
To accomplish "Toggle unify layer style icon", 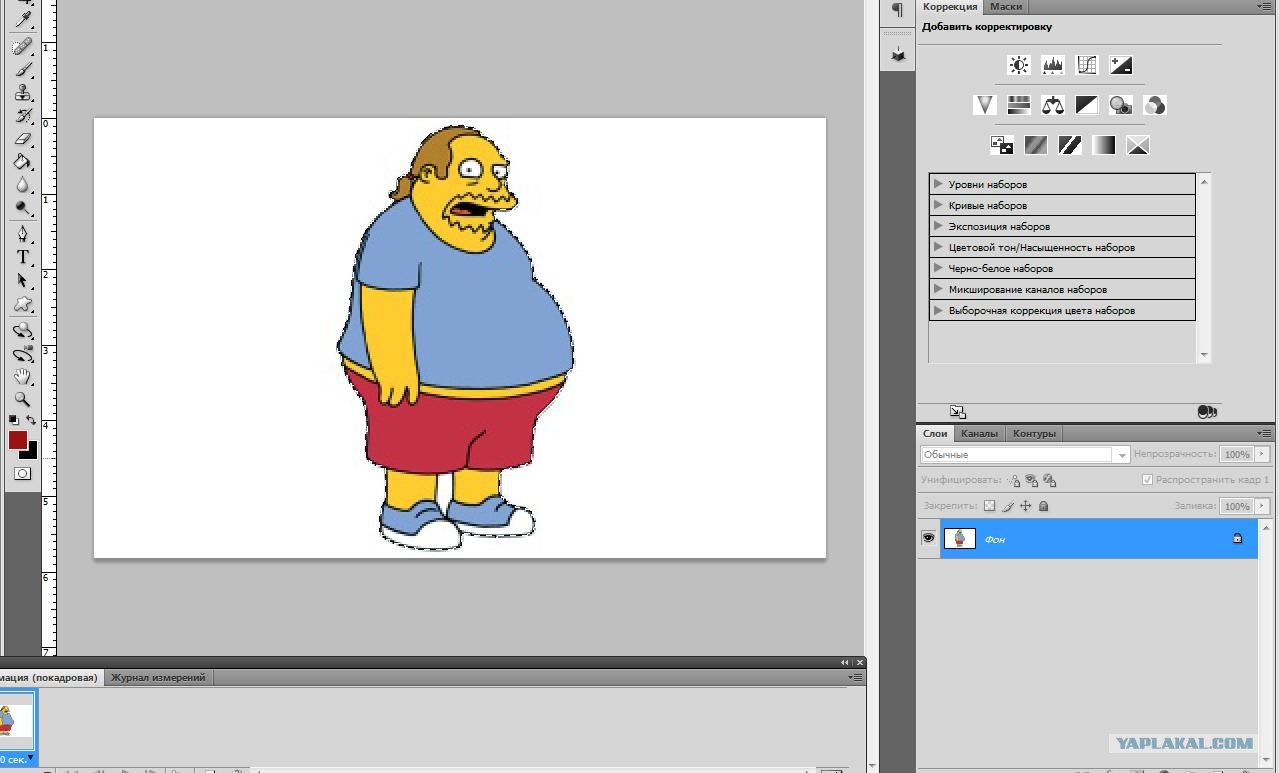I will 1049,480.
